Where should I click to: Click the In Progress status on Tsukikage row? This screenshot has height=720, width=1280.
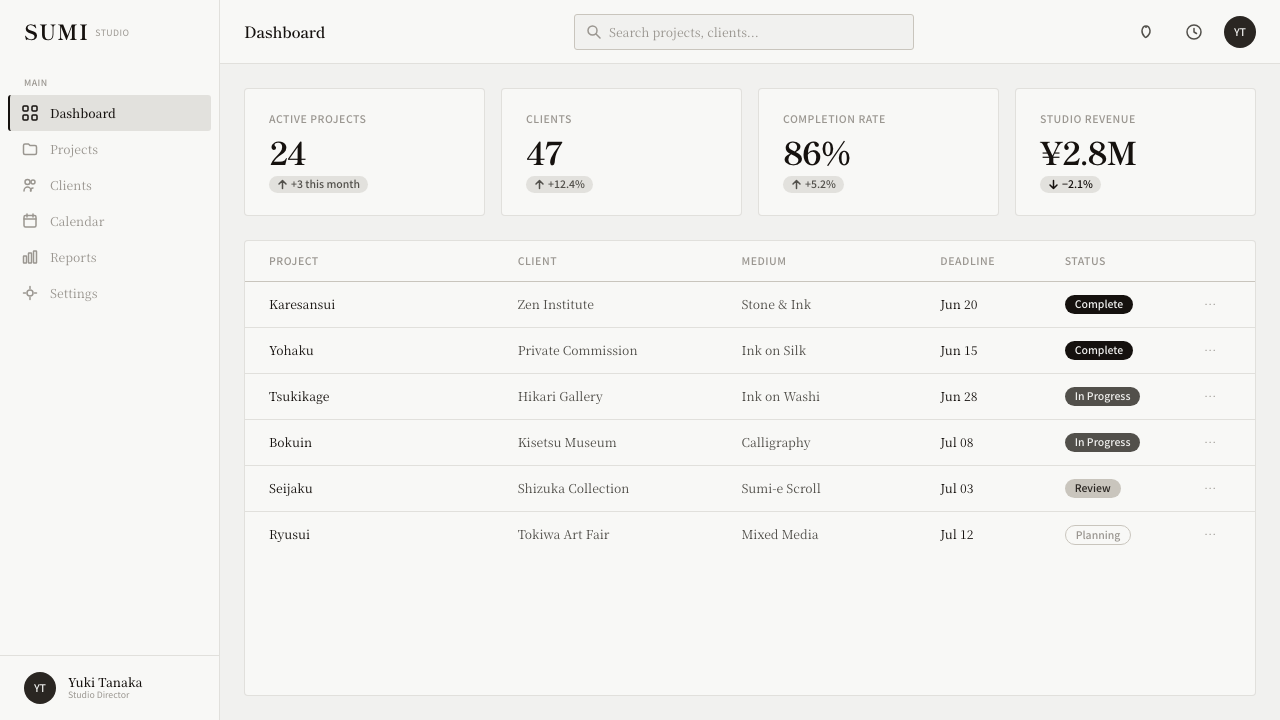click(x=1102, y=396)
